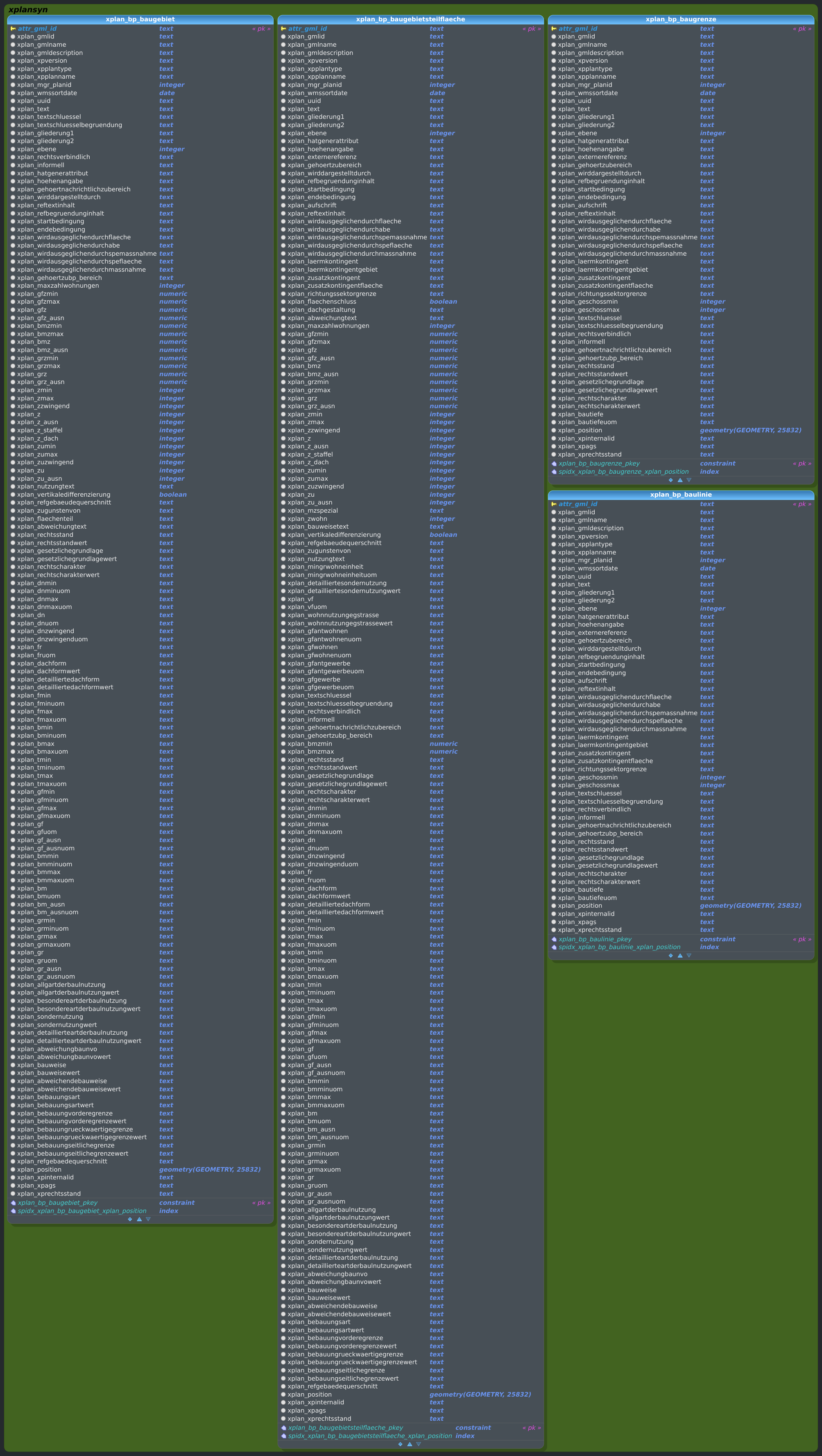The image size is (822, 1456).
Task: Click the diamond attributes toggle under xplan_bp_baulinie
Action: (670, 956)
